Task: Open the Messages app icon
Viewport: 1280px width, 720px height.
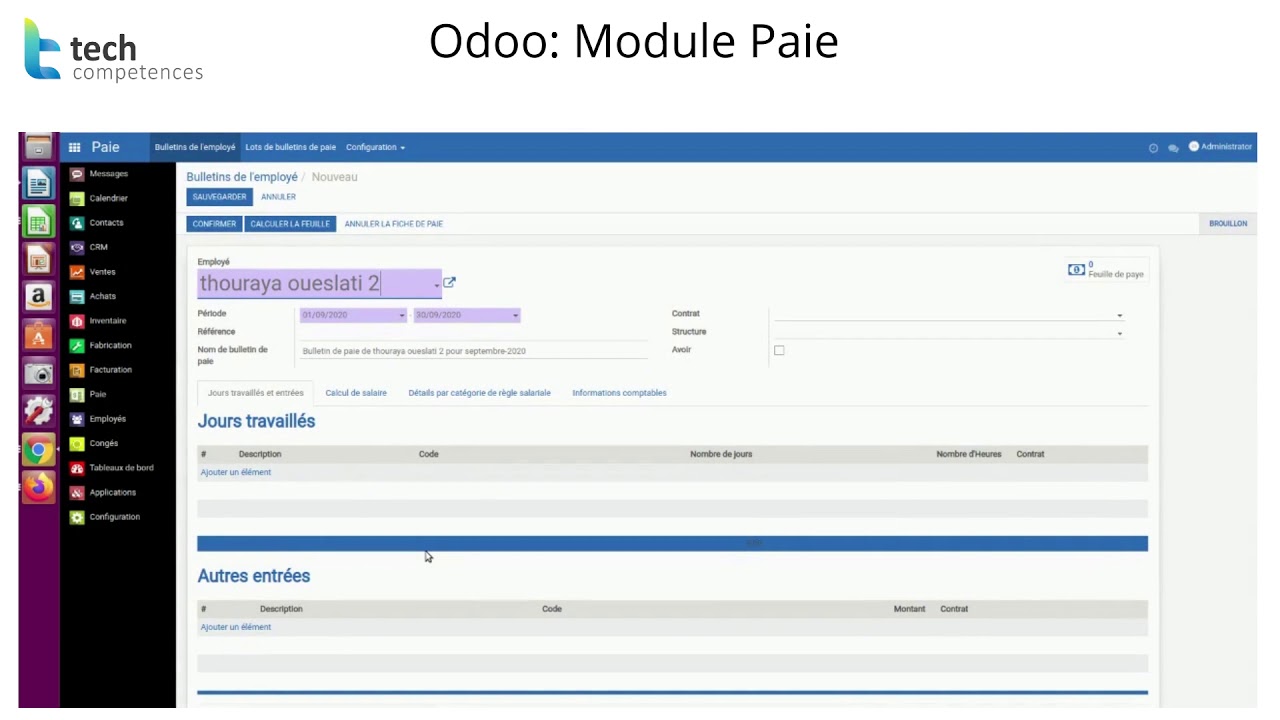Action: (77, 174)
